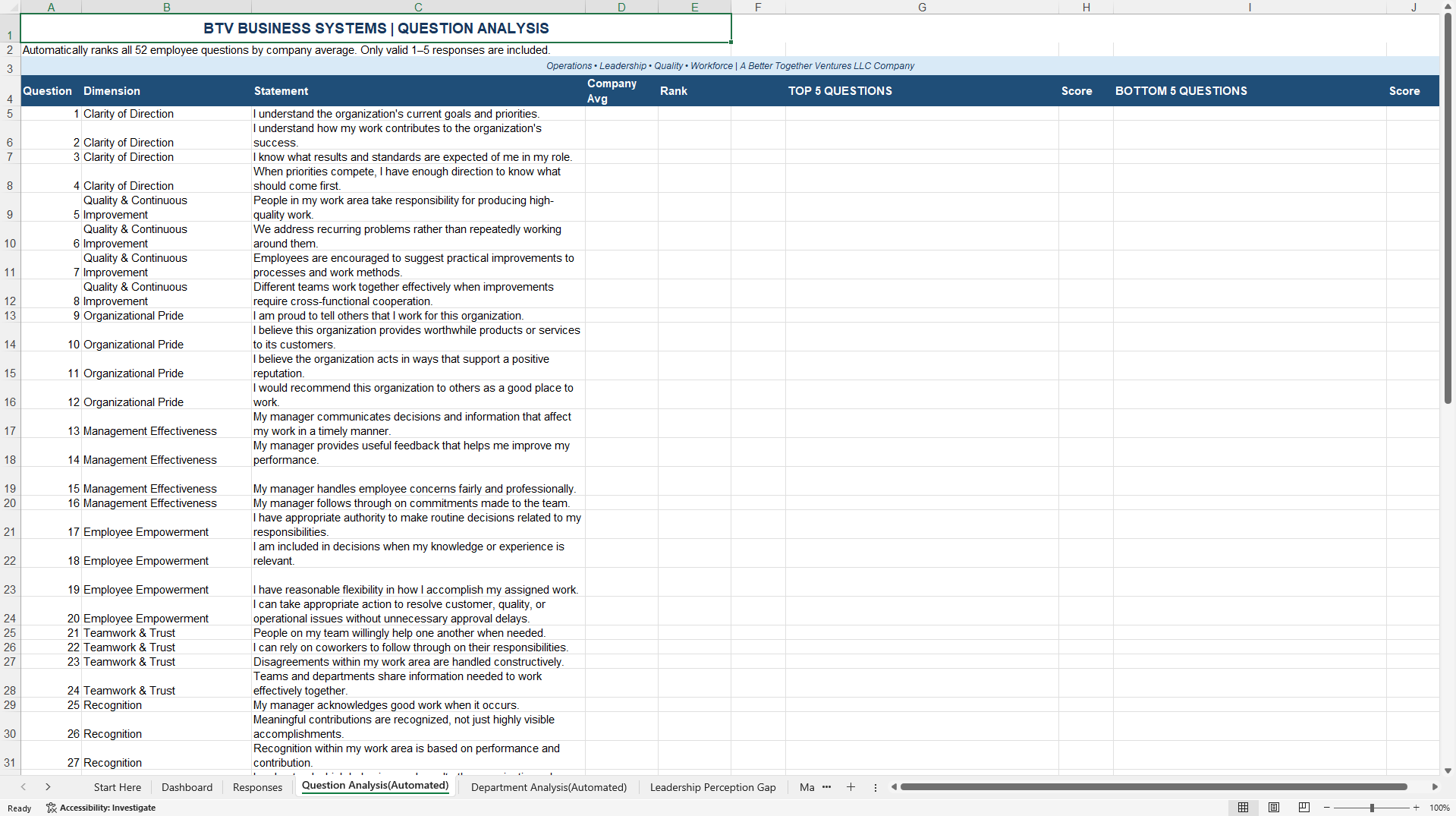Adjust the zoom slider handle
The width and height of the screenshot is (1456, 816).
click(1372, 808)
